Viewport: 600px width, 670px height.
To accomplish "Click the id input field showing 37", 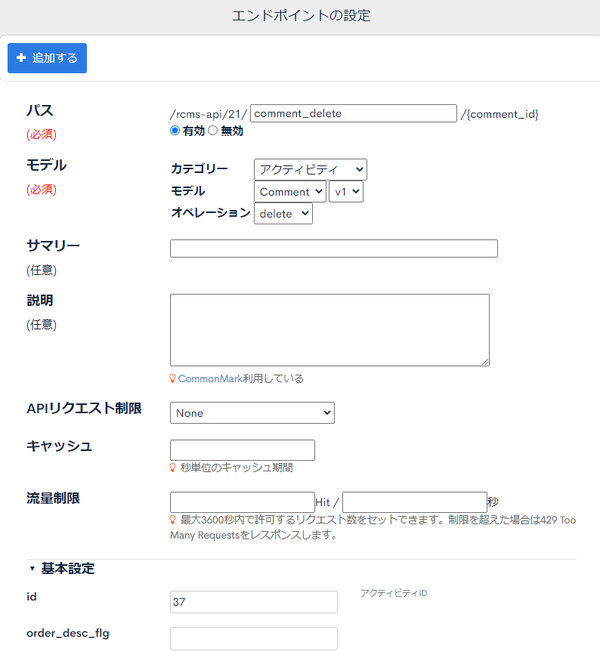I will pos(254,602).
